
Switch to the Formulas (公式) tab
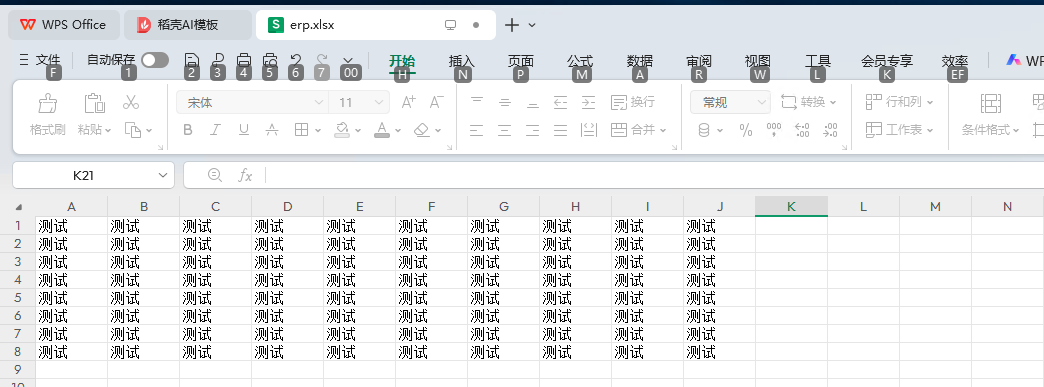580,61
